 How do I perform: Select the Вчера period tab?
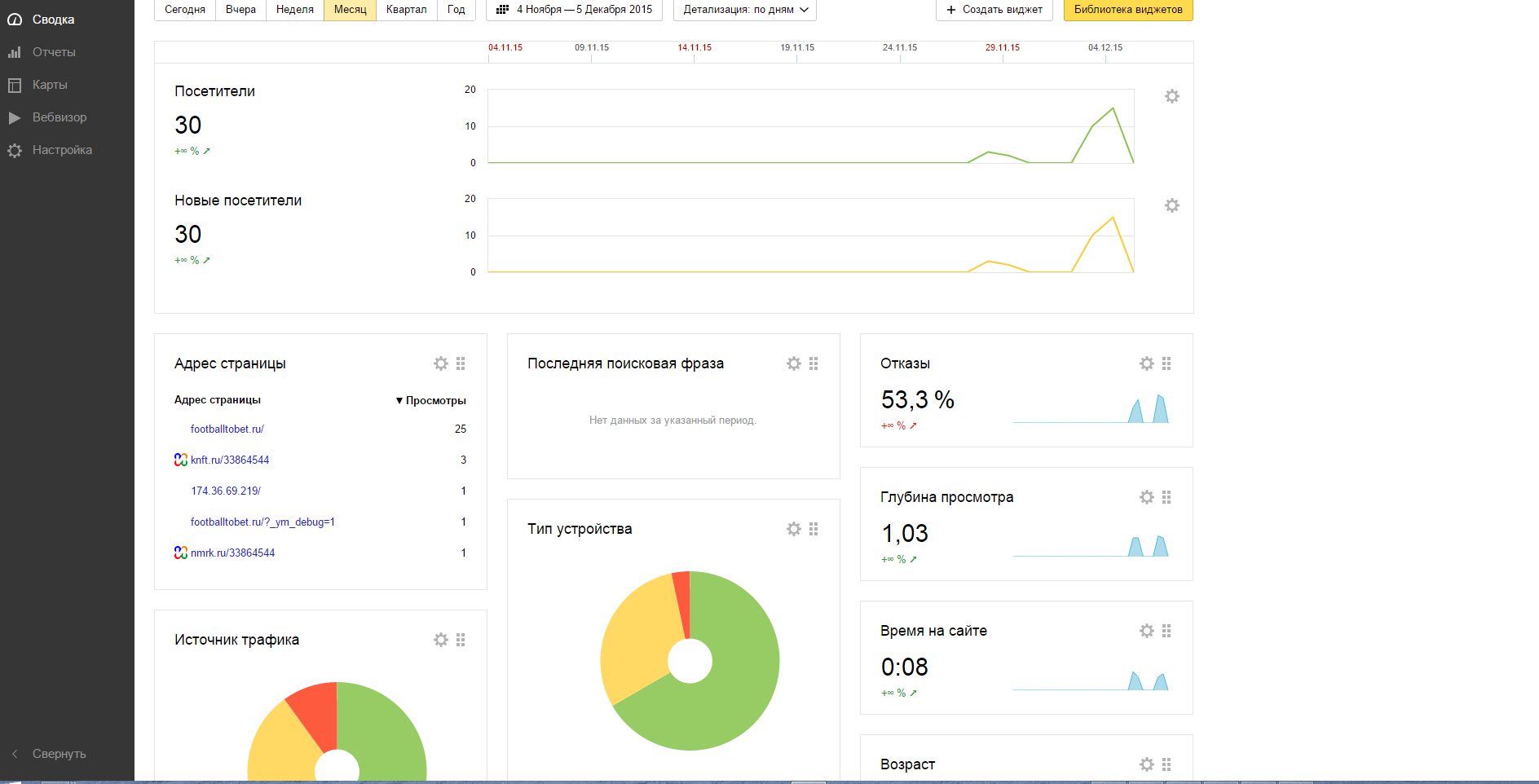[240, 10]
